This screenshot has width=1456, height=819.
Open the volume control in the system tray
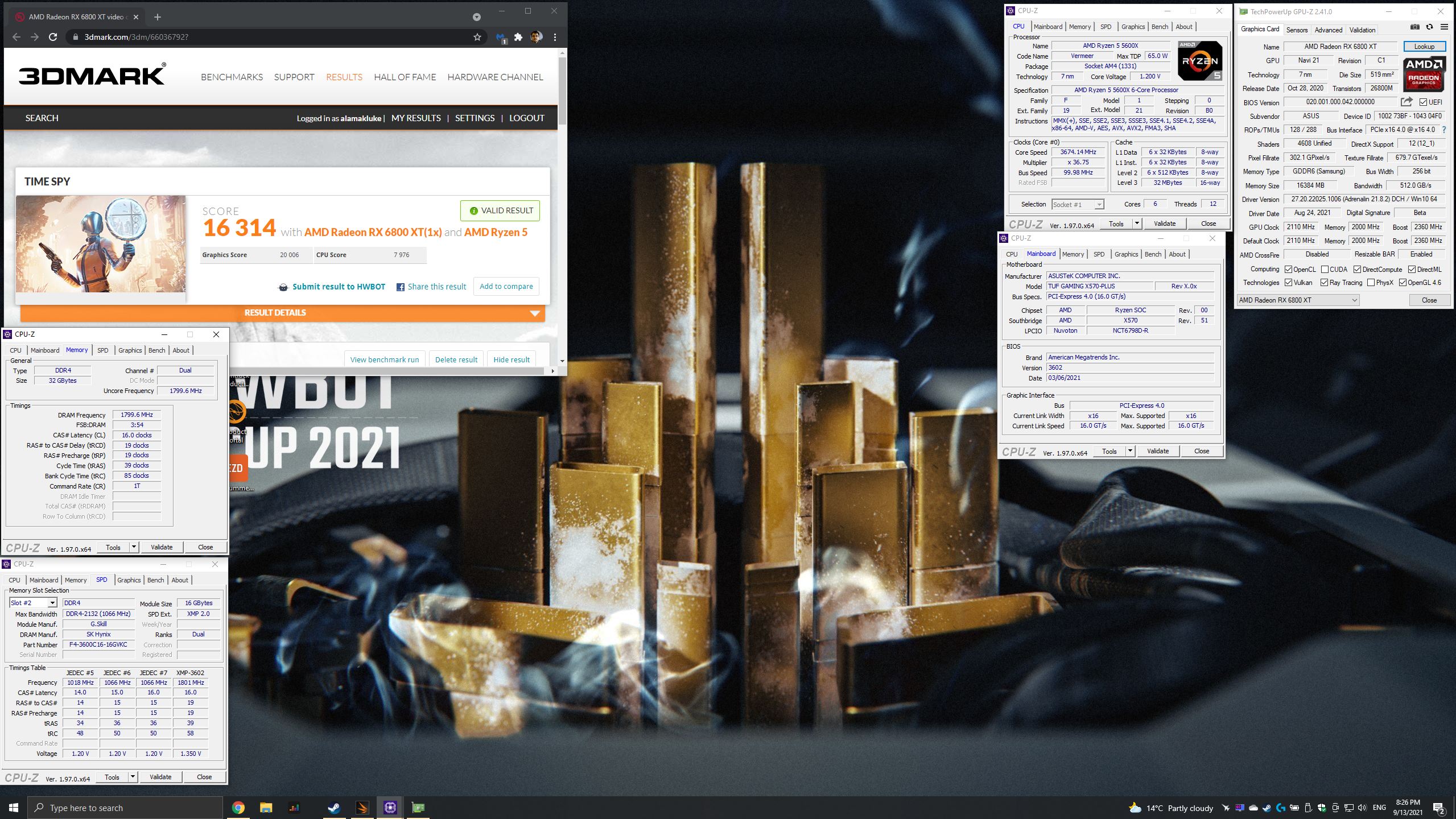1362,808
